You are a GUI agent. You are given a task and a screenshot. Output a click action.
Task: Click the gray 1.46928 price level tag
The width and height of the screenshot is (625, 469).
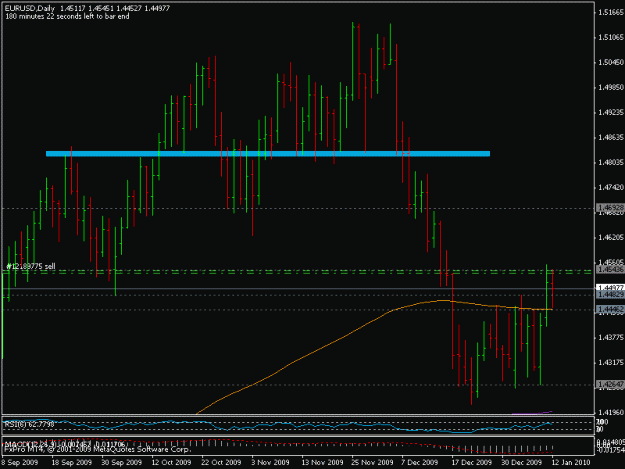pyautogui.click(x=610, y=208)
